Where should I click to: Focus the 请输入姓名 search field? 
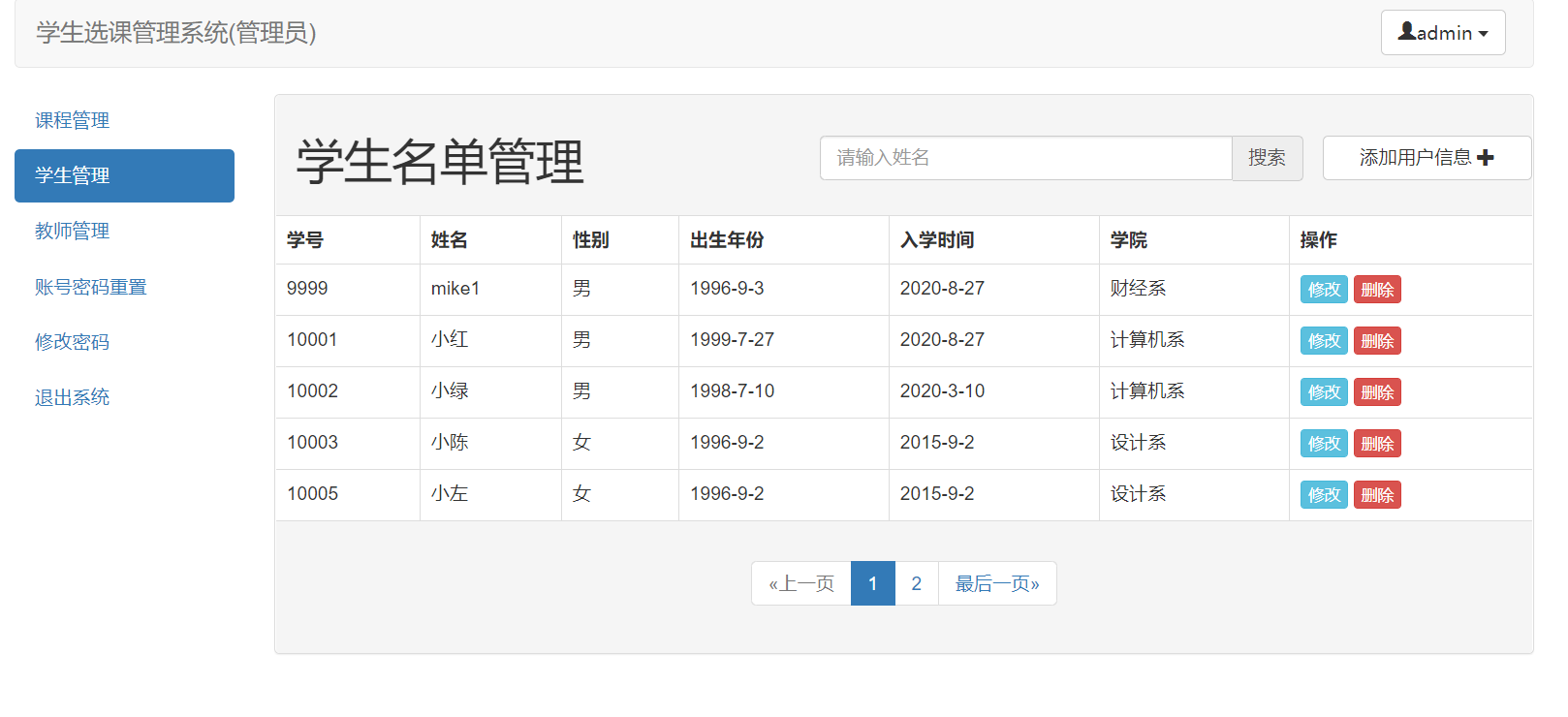1025,158
